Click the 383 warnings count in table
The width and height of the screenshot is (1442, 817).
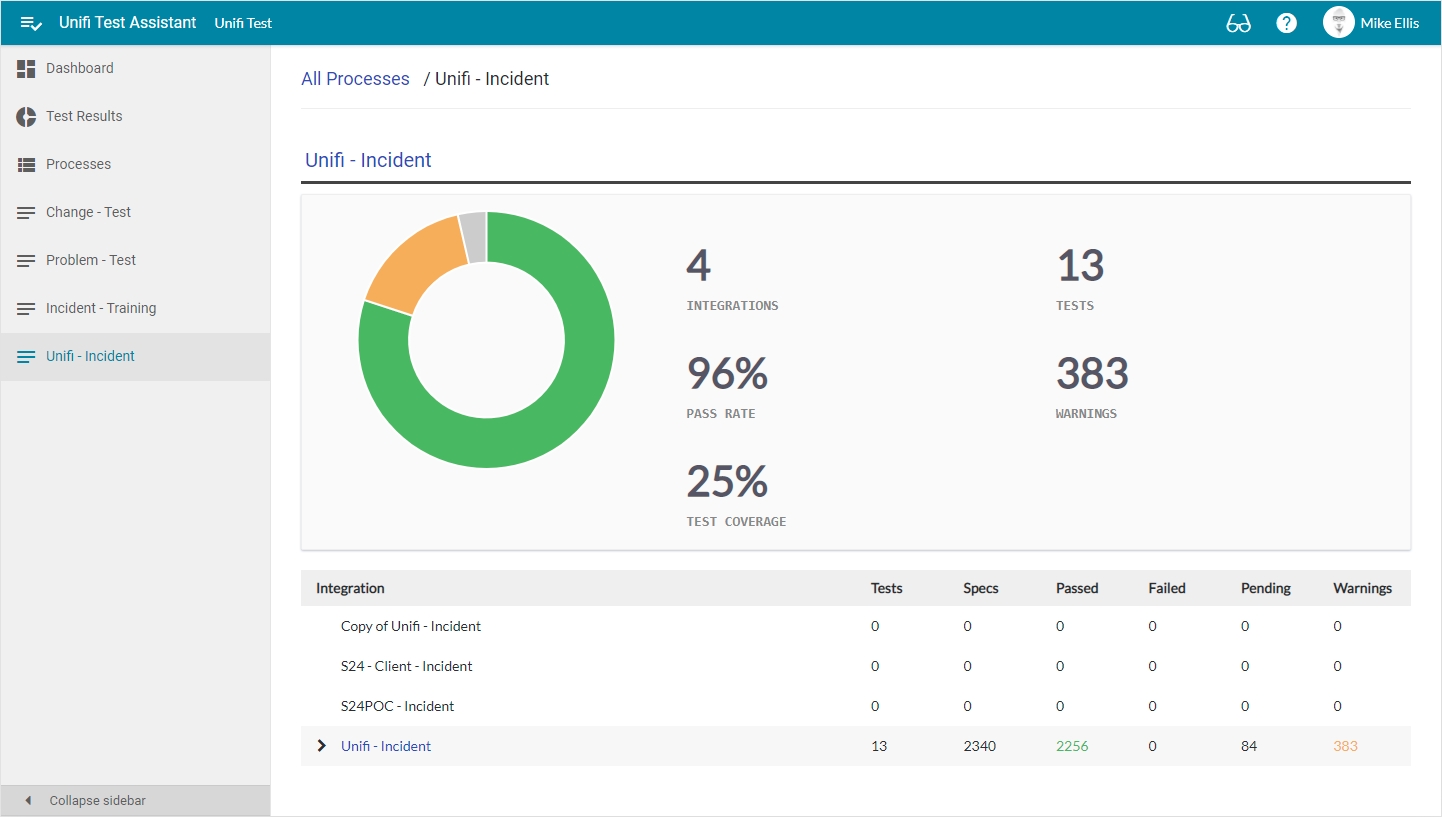pos(1345,746)
